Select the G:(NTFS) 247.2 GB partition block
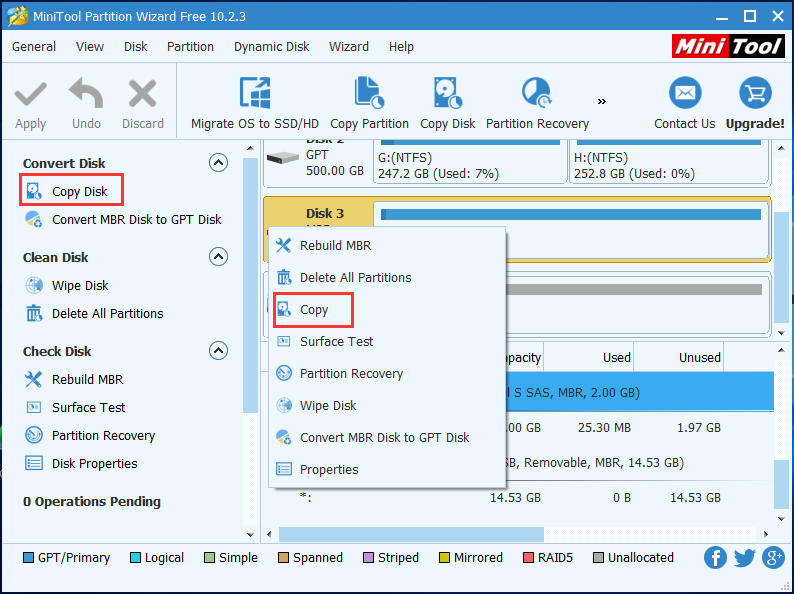Screen dimensions: 794x594 tap(470, 162)
